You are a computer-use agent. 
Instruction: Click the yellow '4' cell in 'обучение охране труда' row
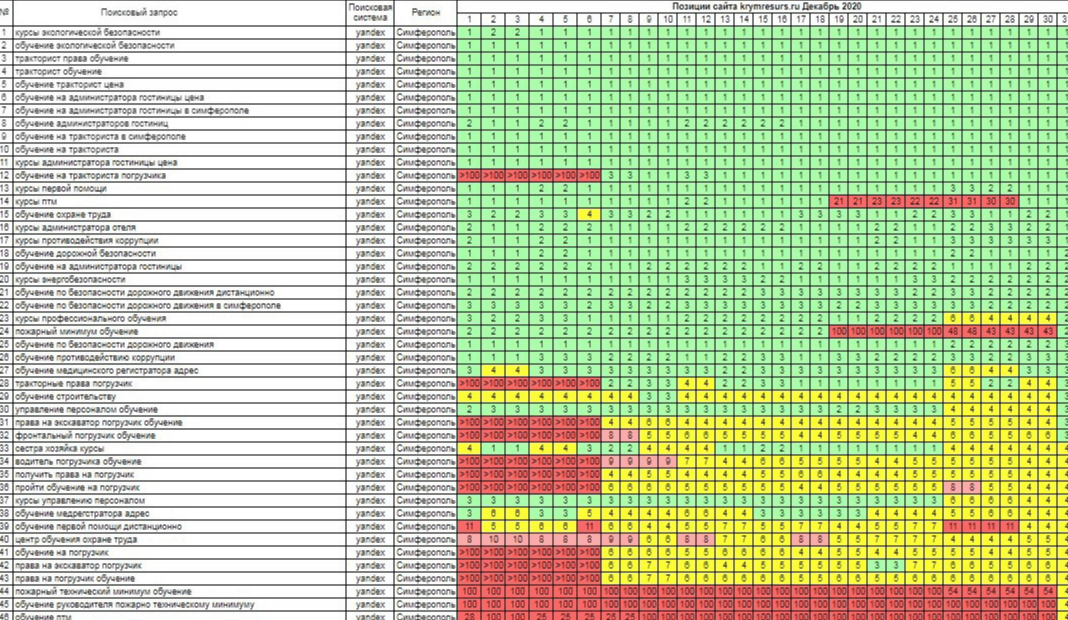tap(589, 214)
